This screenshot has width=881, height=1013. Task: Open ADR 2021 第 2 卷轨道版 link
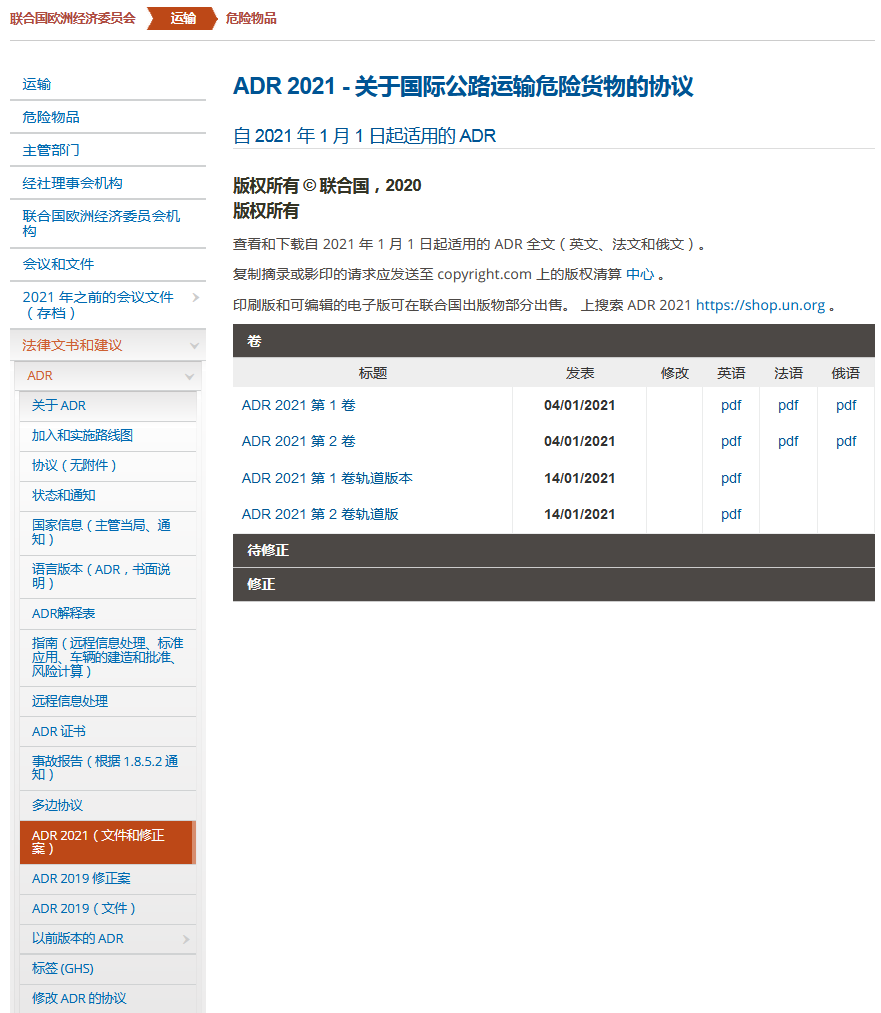tap(320, 514)
